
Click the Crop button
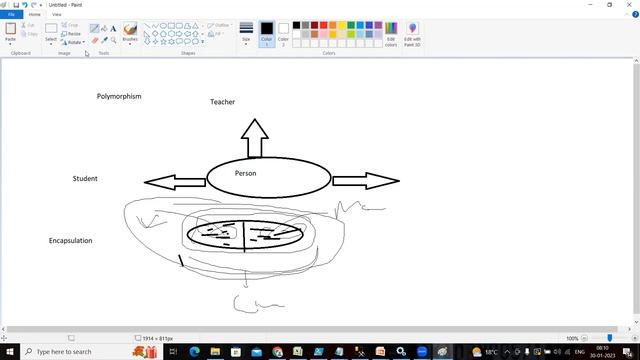coord(70,25)
